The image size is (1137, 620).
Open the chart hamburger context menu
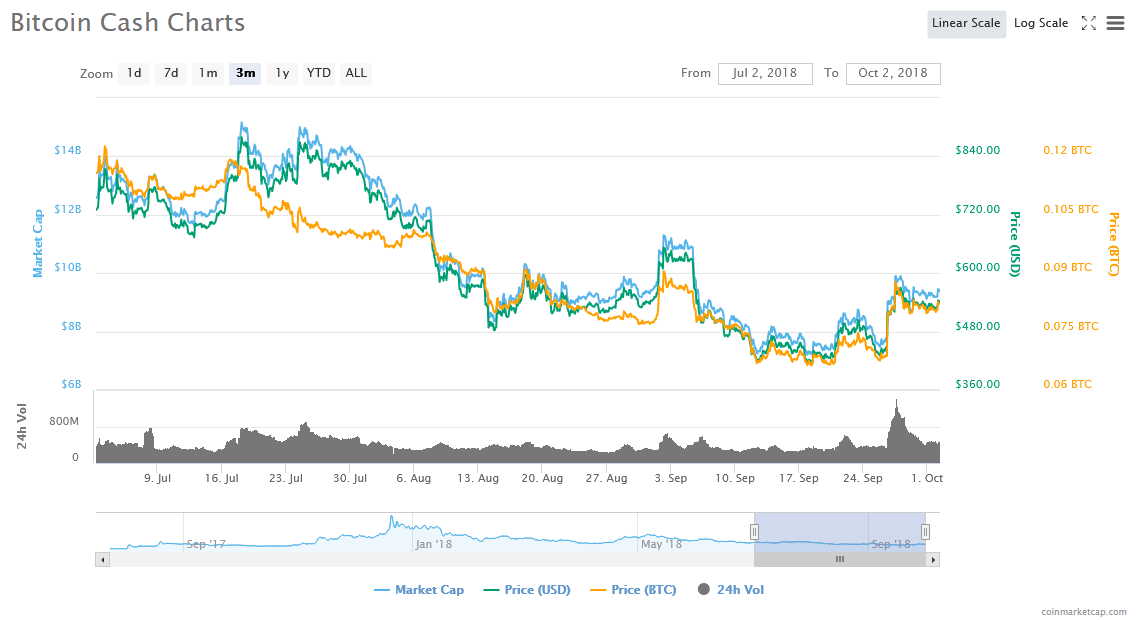[x=1115, y=23]
